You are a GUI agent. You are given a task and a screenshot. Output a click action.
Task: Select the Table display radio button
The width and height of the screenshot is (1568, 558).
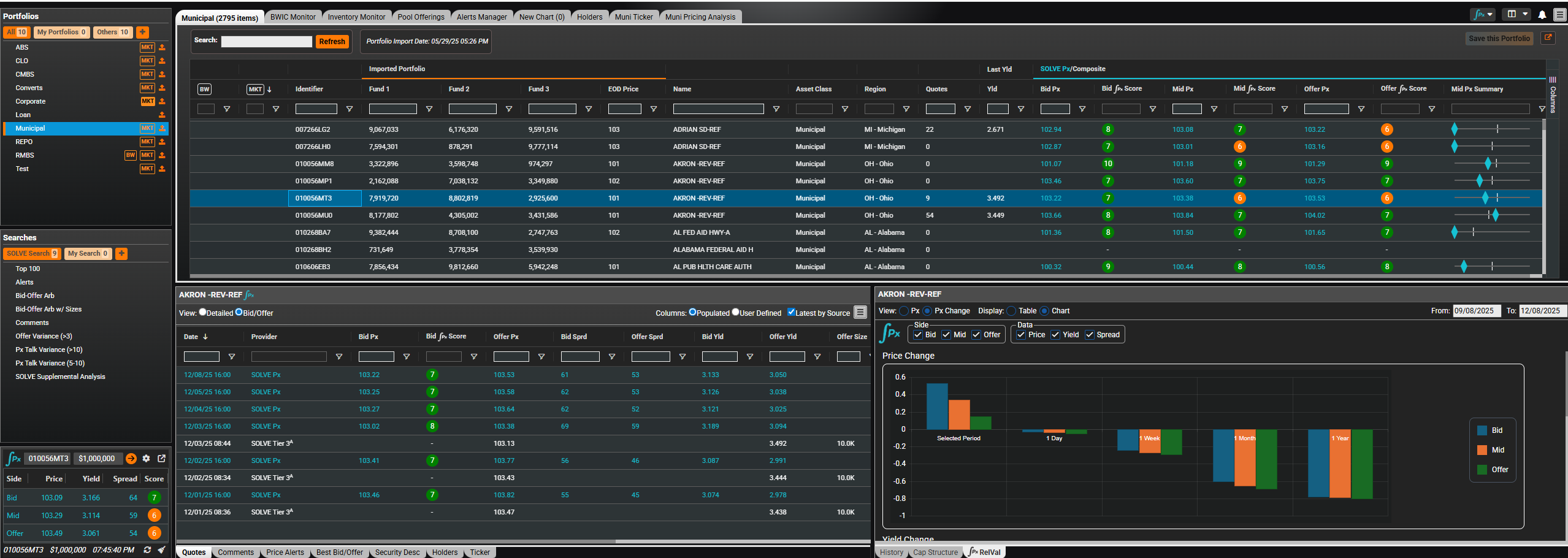(x=1012, y=311)
